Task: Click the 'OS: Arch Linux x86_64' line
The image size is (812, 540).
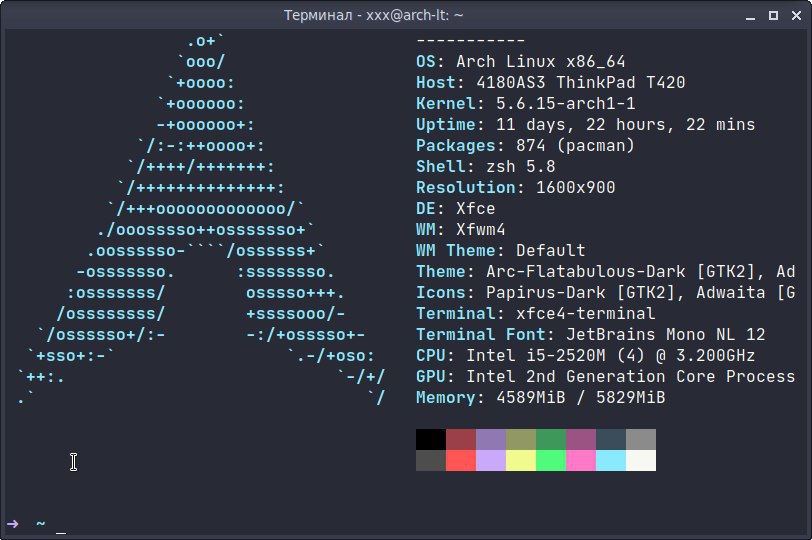Action: pos(520,62)
